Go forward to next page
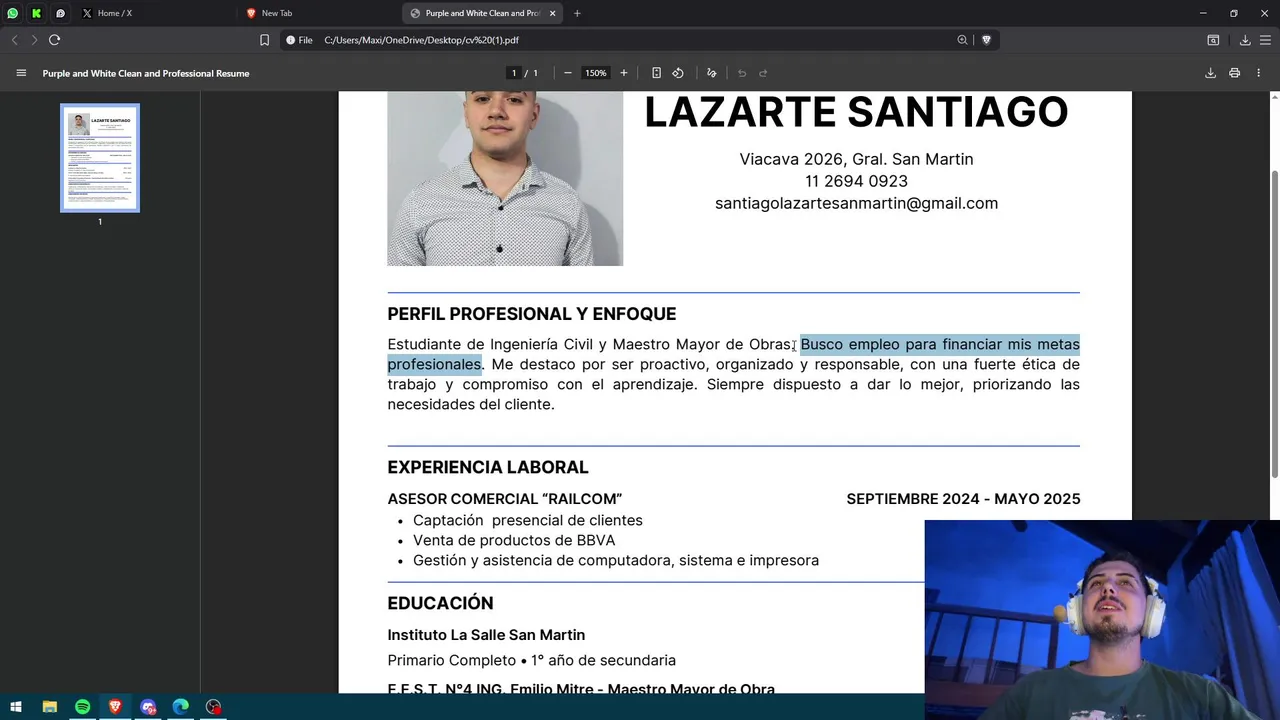Viewport: 1280px width, 720px height. pos(34,40)
